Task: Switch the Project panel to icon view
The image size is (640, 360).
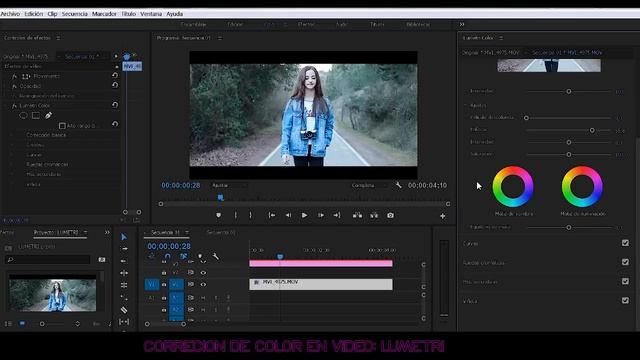Action: pos(22,324)
